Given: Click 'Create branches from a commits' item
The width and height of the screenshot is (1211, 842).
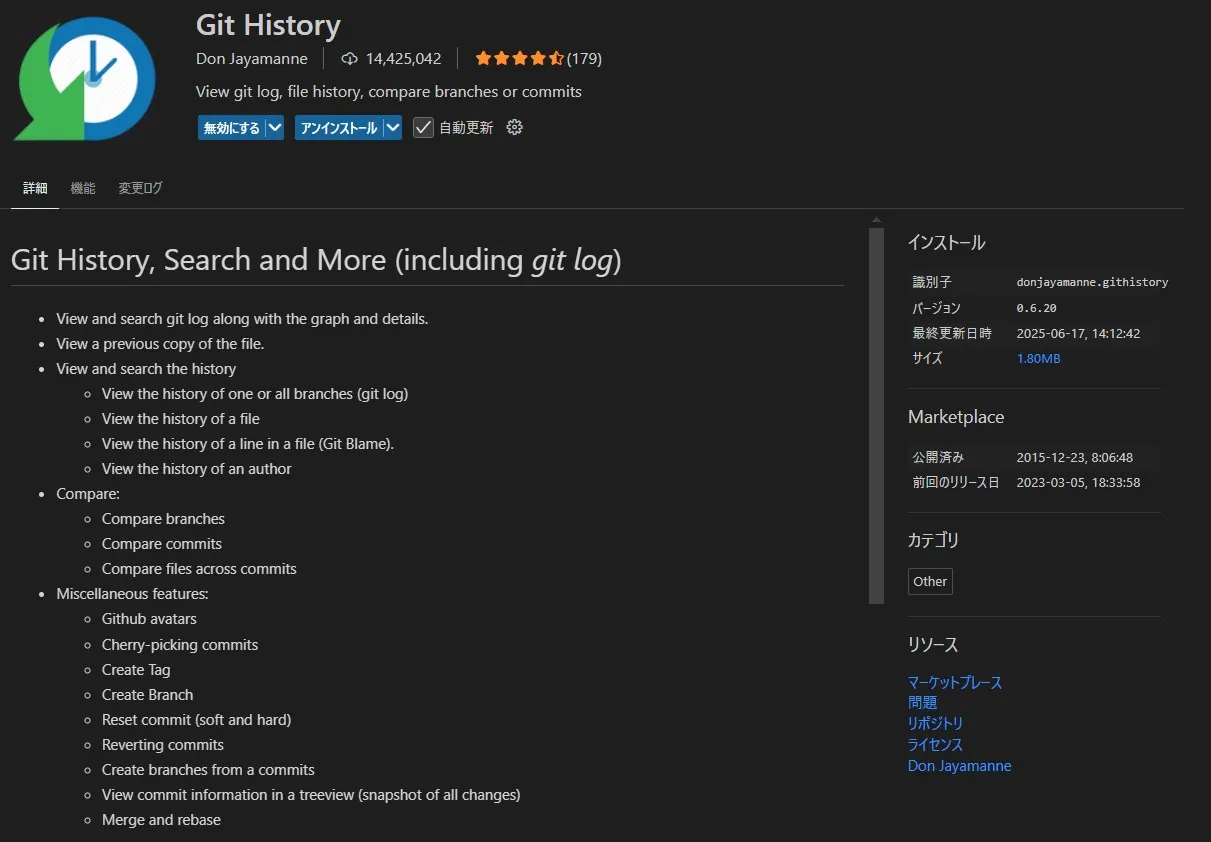Looking at the screenshot, I should pyautogui.click(x=208, y=770).
